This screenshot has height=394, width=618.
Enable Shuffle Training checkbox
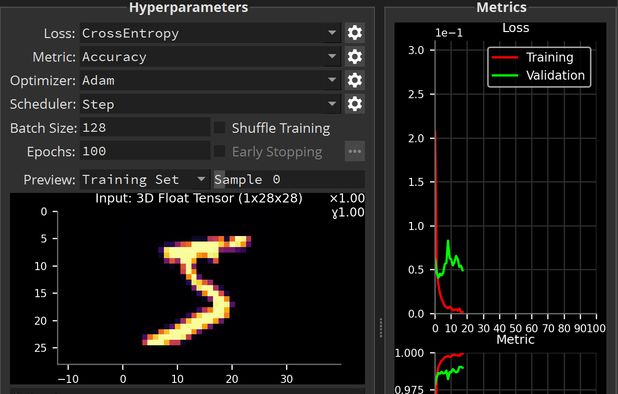220,128
